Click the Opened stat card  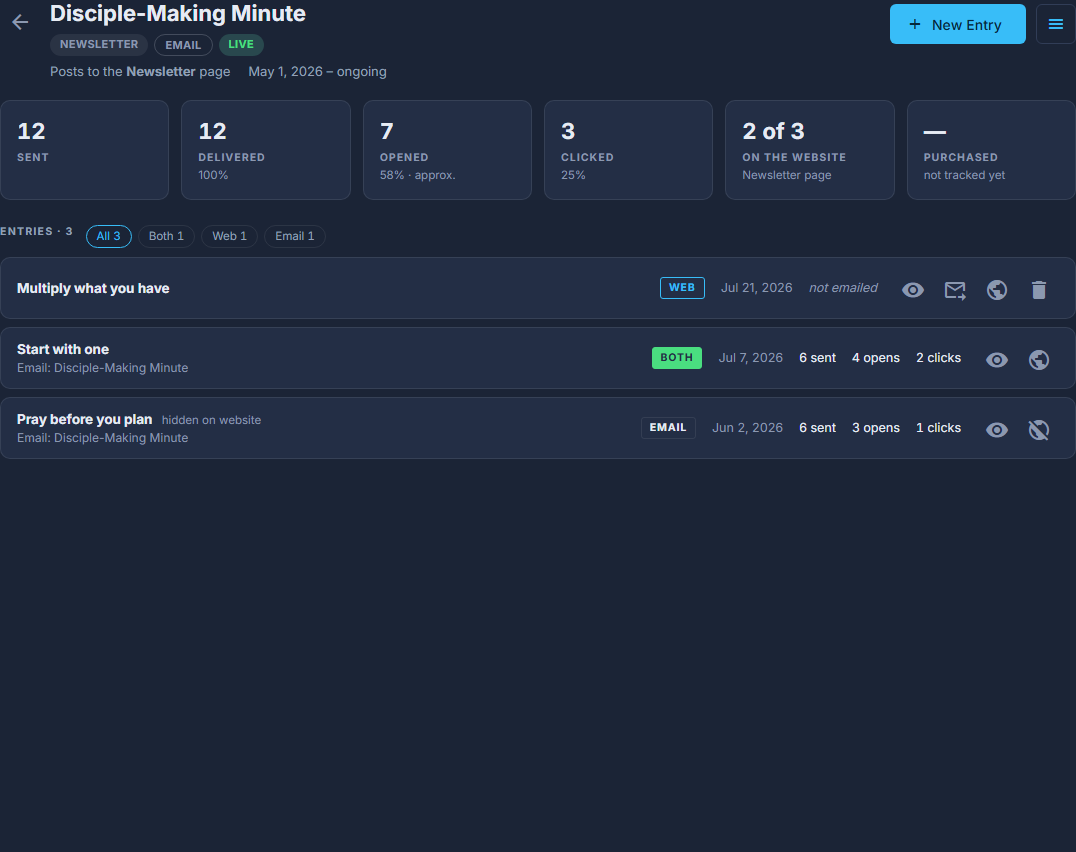tap(447, 150)
